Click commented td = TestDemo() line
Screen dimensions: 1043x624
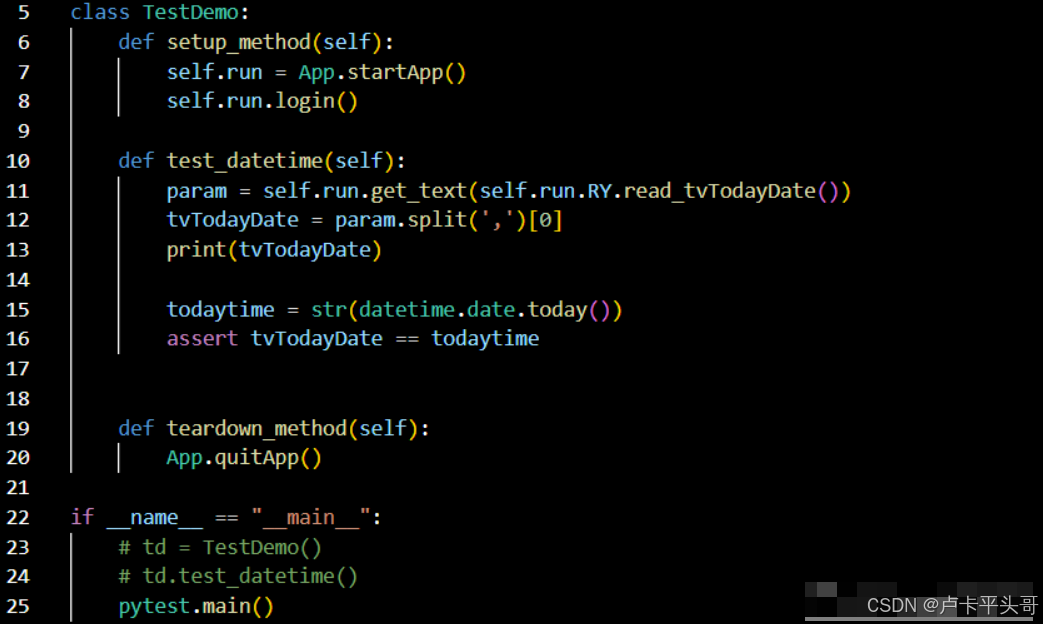tap(220, 547)
